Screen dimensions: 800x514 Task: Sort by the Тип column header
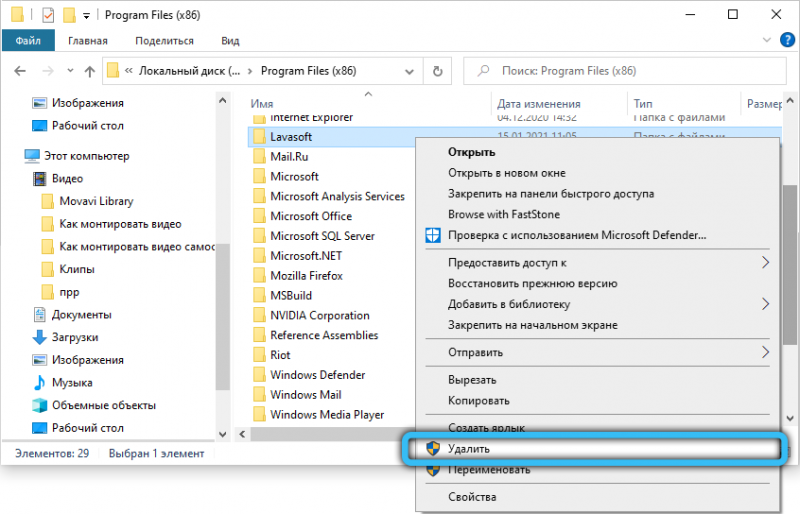[x=643, y=104]
